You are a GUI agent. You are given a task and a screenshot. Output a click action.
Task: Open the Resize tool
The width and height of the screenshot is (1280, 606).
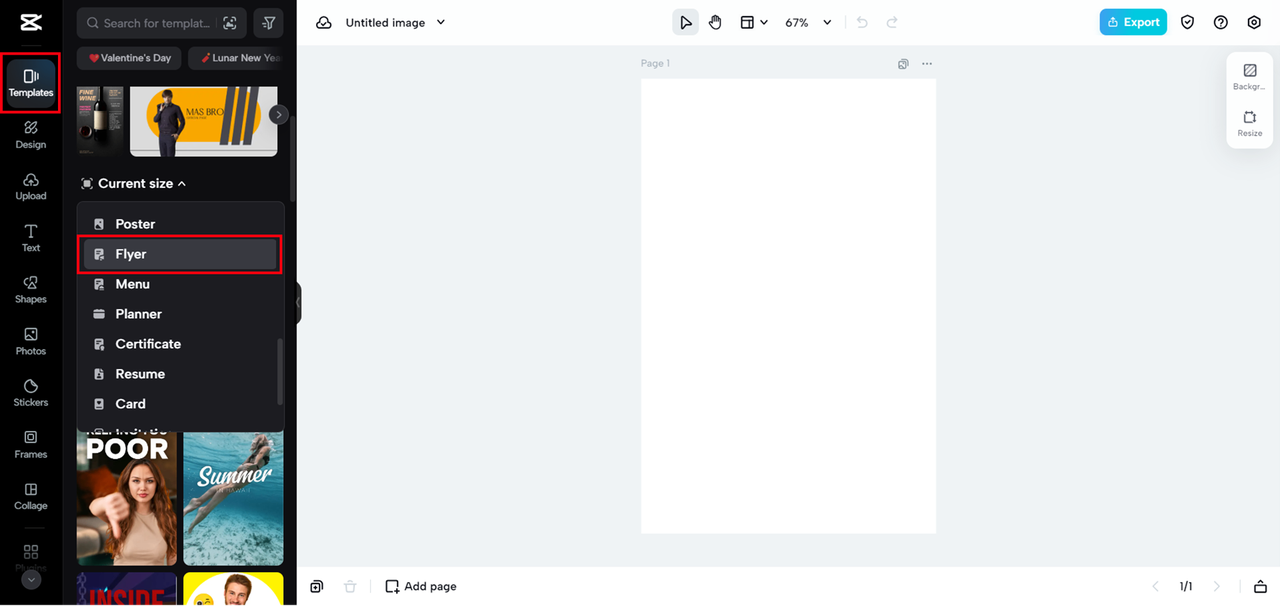pos(1249,124)
